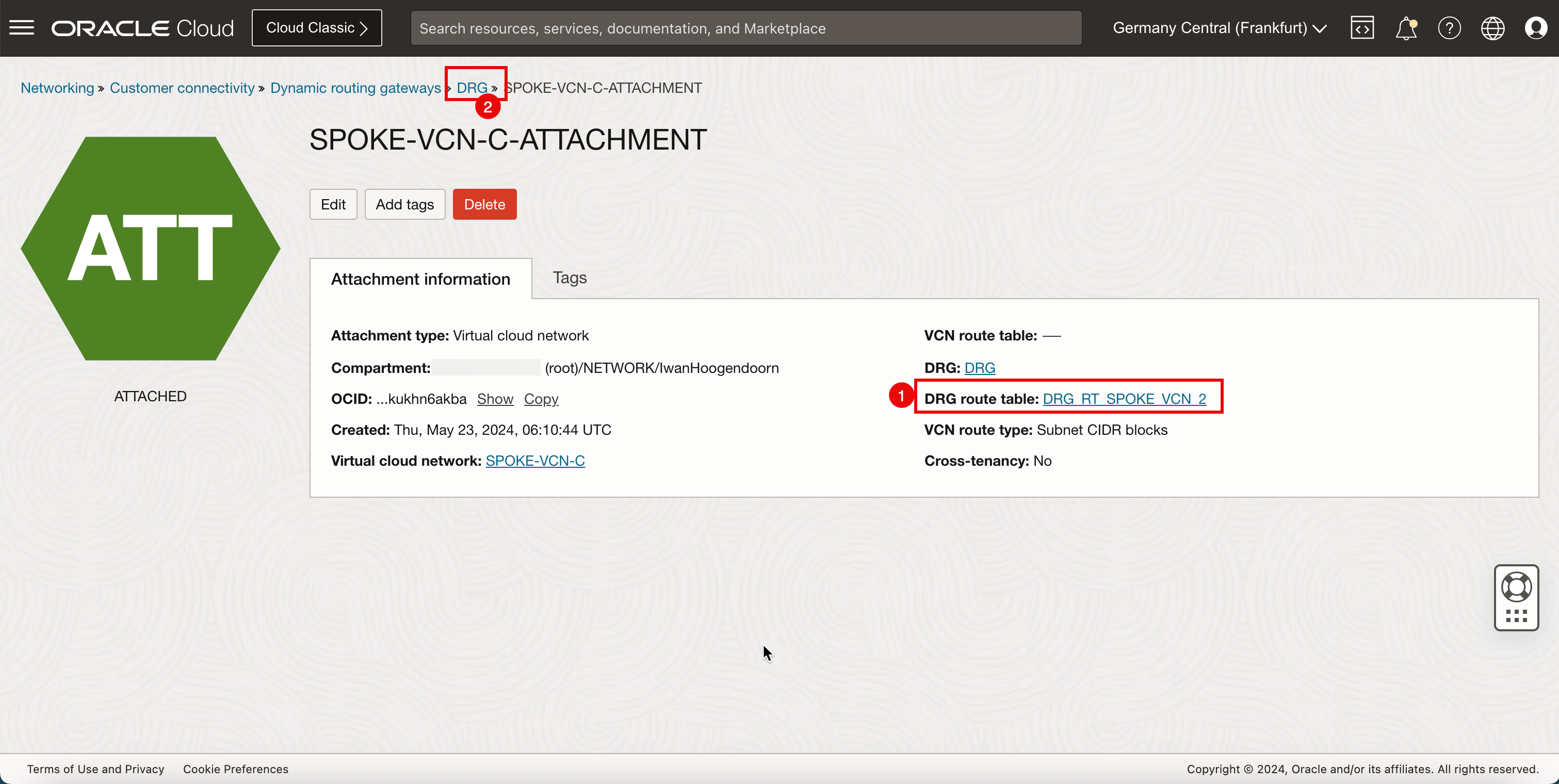Click the support chat widget icon
The width and height of the screenshot is (1559, 784).
[x=1518, y=596]
